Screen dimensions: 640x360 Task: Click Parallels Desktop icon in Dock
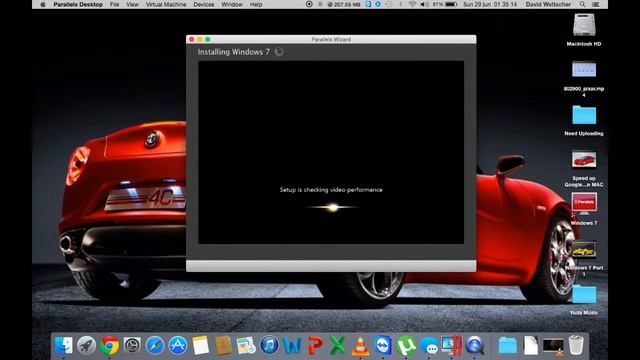[452, 346]
